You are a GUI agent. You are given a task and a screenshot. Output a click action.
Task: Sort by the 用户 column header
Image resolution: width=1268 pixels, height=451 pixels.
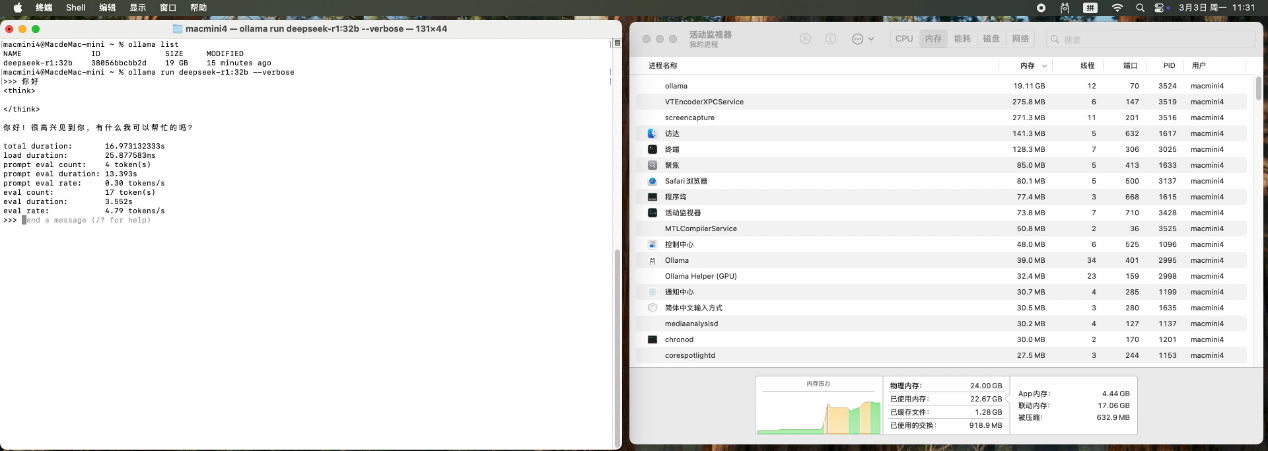tap(1199, 65)
